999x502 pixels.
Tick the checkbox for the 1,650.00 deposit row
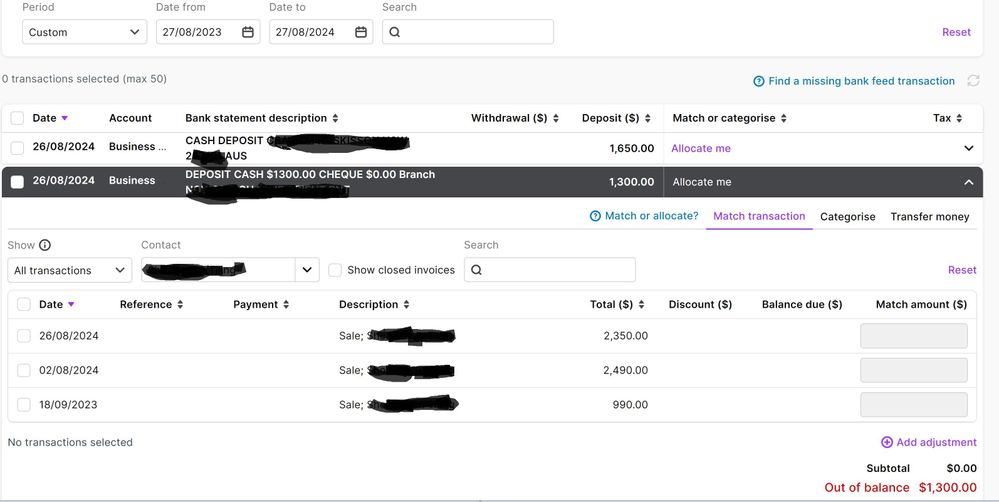pyautogui.click(x=17, y=148)
